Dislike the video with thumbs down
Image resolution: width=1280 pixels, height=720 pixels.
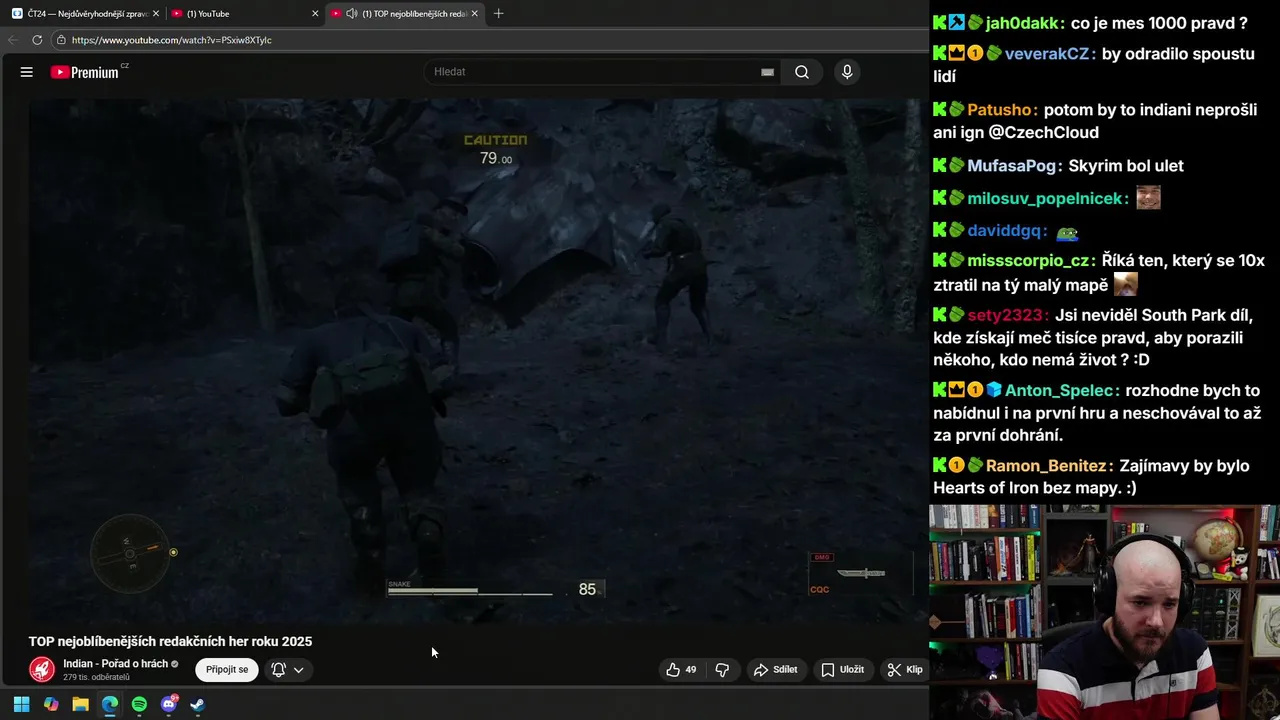point(722,669)
